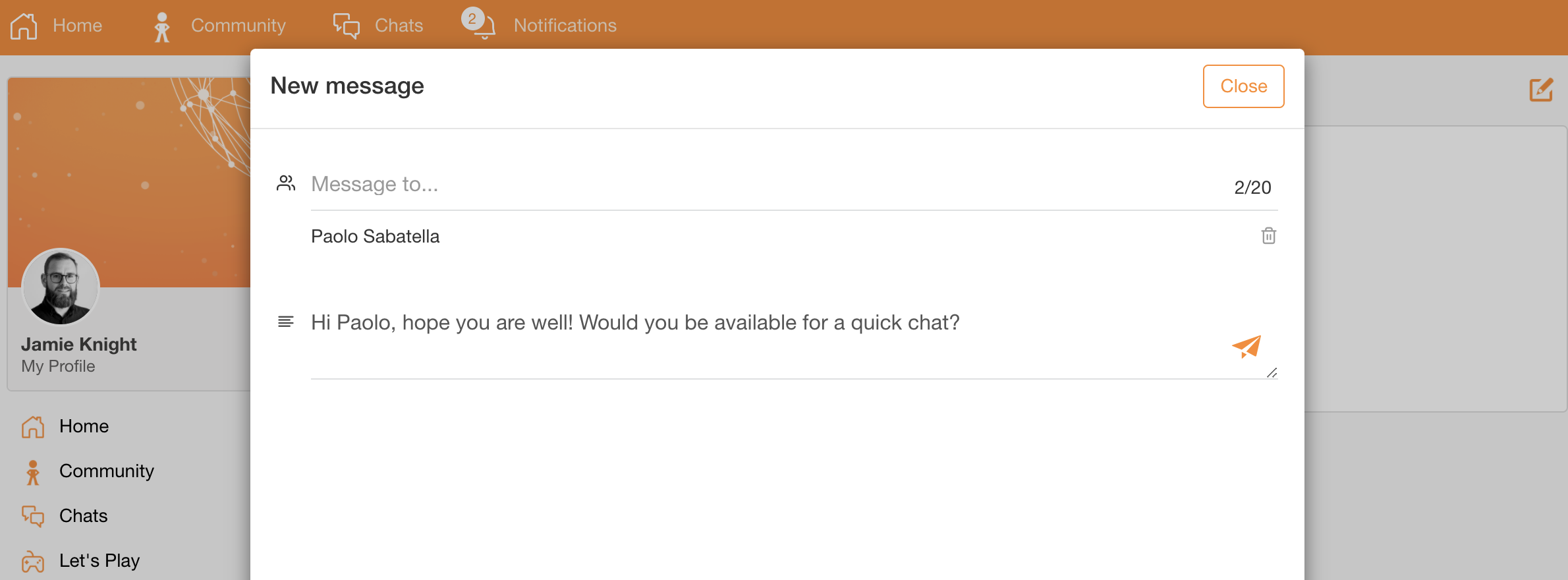
Task: Click the 2/20 recipient counter
Action: (x=1252, y=188)
